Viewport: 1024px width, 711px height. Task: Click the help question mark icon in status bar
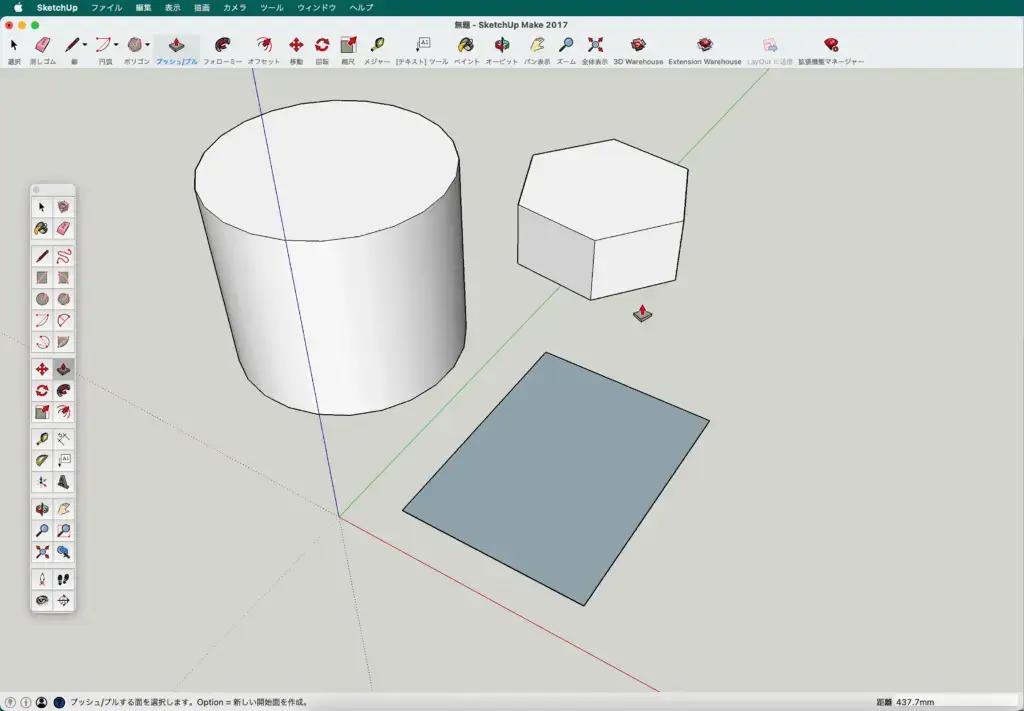click(x=59, y=703)
